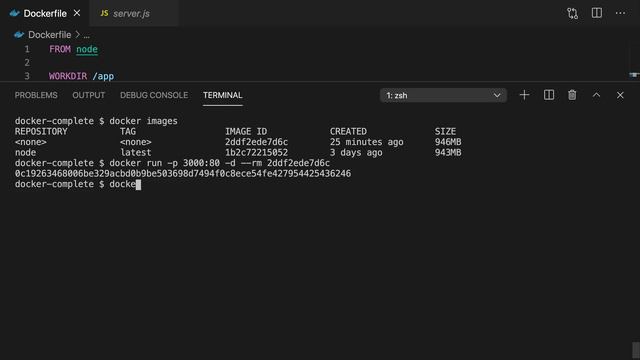This screenshot has height=360, width=640.
Task: Close the Dockerfile tab
Action: click(77, 13)
